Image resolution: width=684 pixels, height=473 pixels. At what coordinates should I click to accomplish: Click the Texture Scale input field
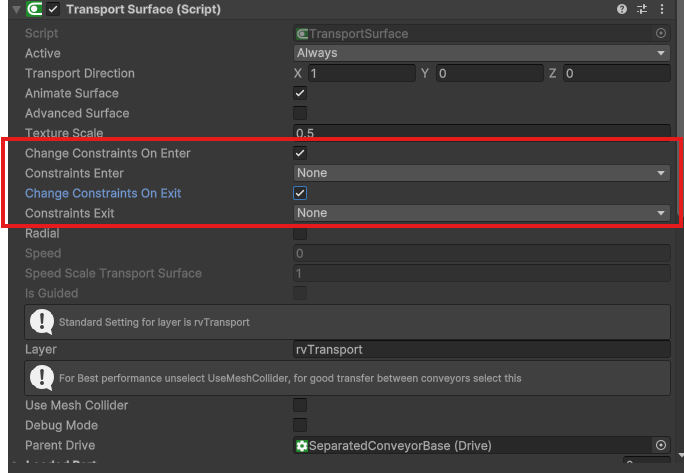[x=481, y=133]
